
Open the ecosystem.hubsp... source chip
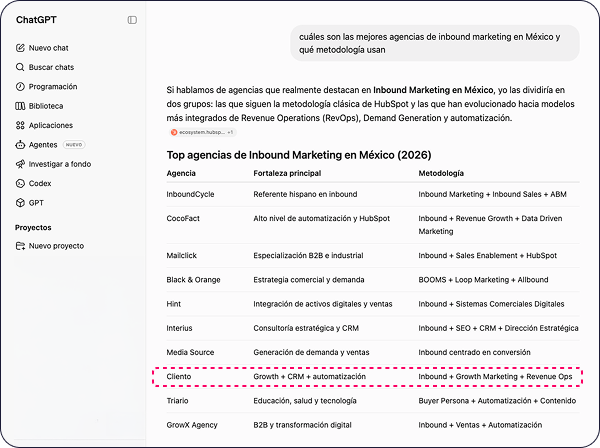coord(203,132)
